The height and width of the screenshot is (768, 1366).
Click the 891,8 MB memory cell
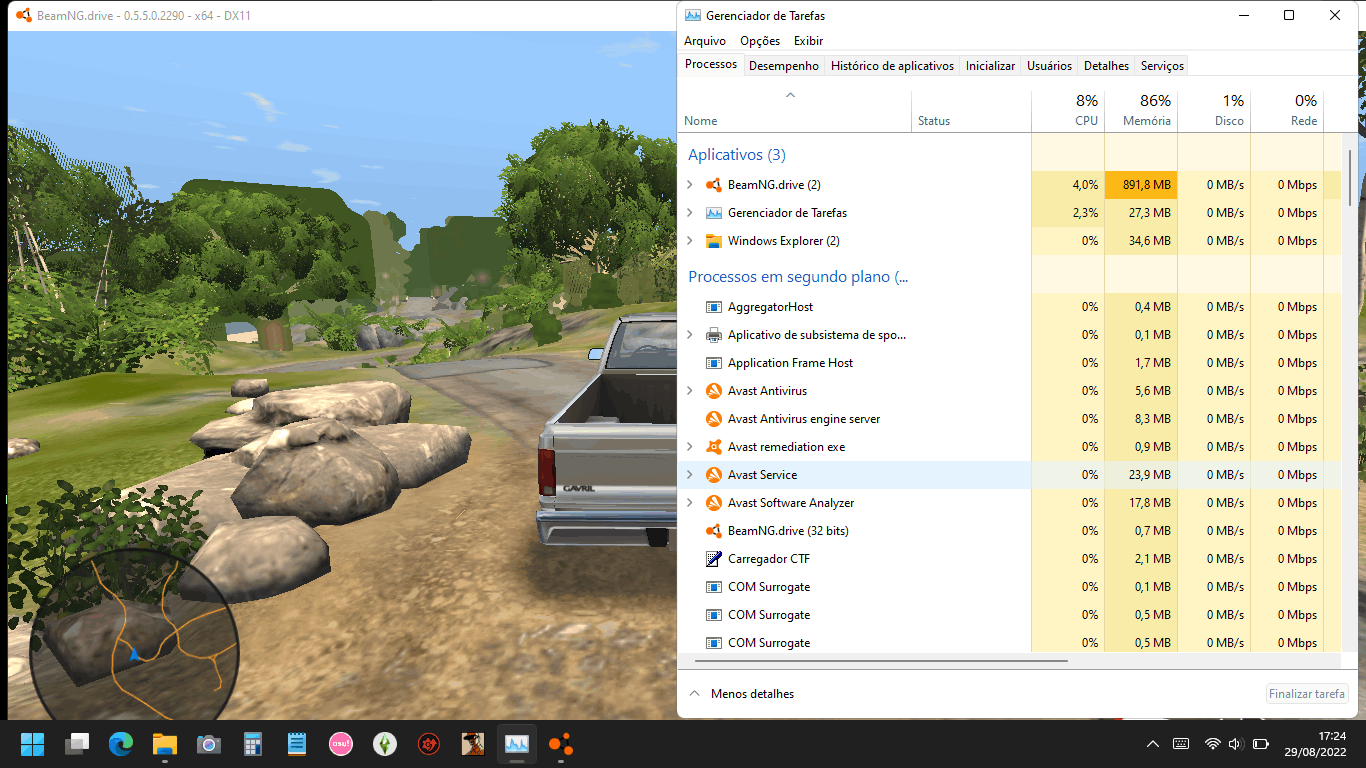pos(1141,185)
